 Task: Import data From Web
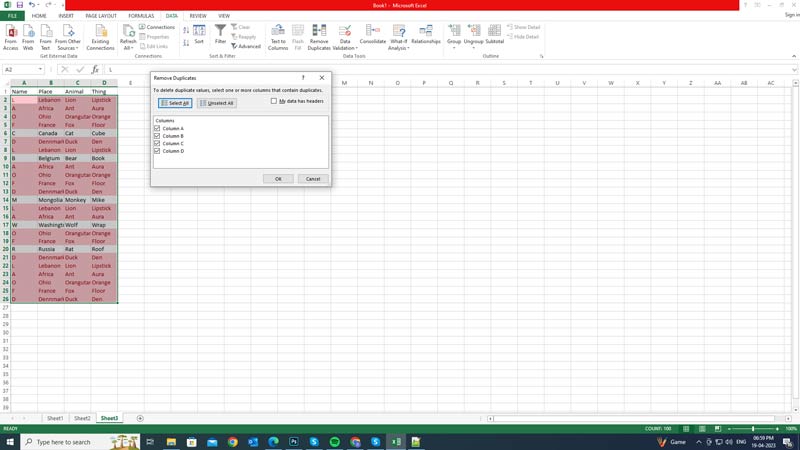pyautogui.click(x=28, y=38)
